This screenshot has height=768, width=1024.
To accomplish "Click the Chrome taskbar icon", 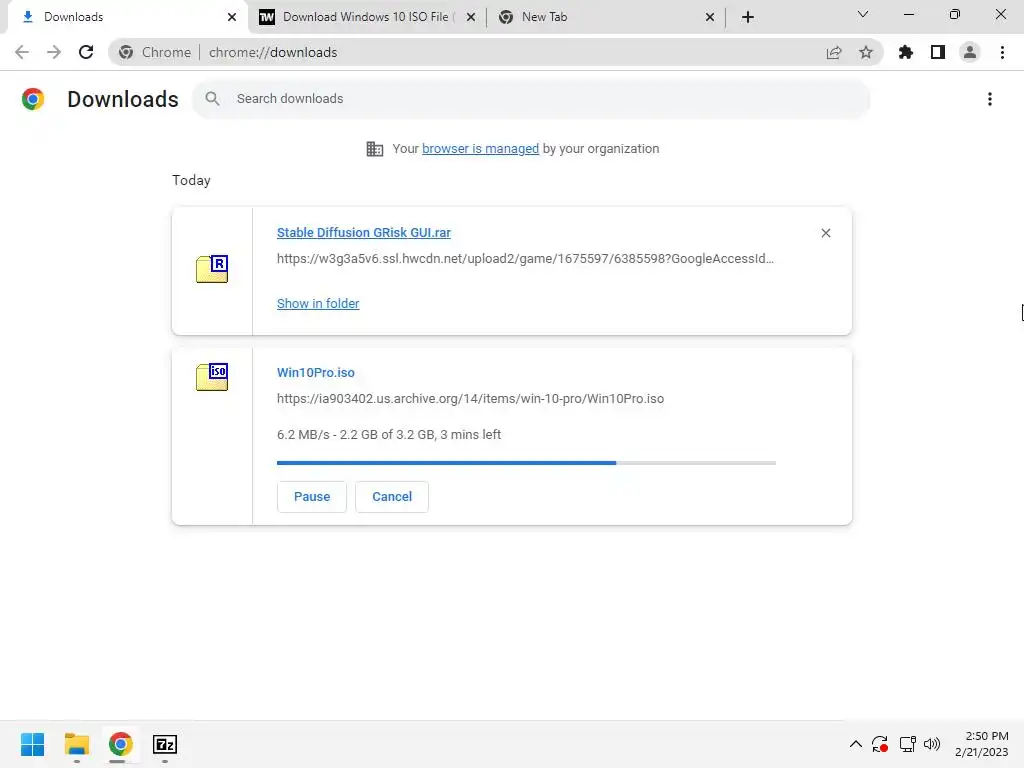I will pos(120,744).
